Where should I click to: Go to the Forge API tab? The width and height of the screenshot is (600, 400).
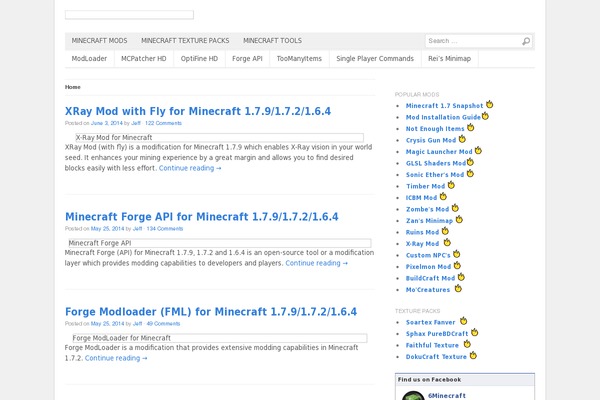(x=247, y=59)
